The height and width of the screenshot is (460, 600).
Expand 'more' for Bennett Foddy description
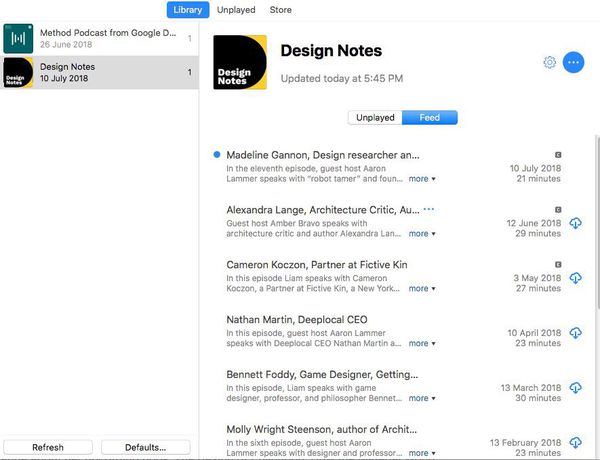(422, 398)
